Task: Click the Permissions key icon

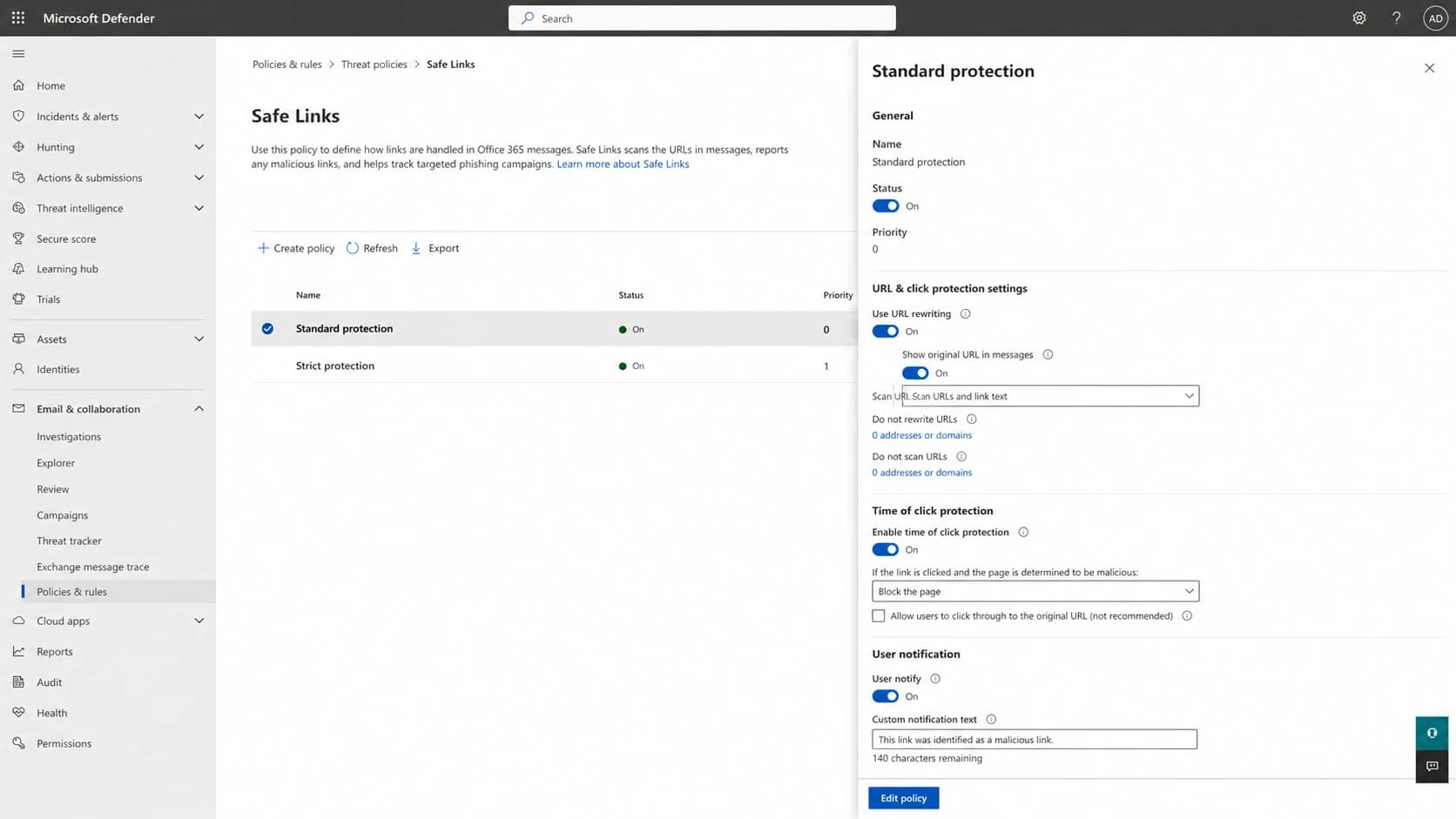Action: [x=18, y=743]
